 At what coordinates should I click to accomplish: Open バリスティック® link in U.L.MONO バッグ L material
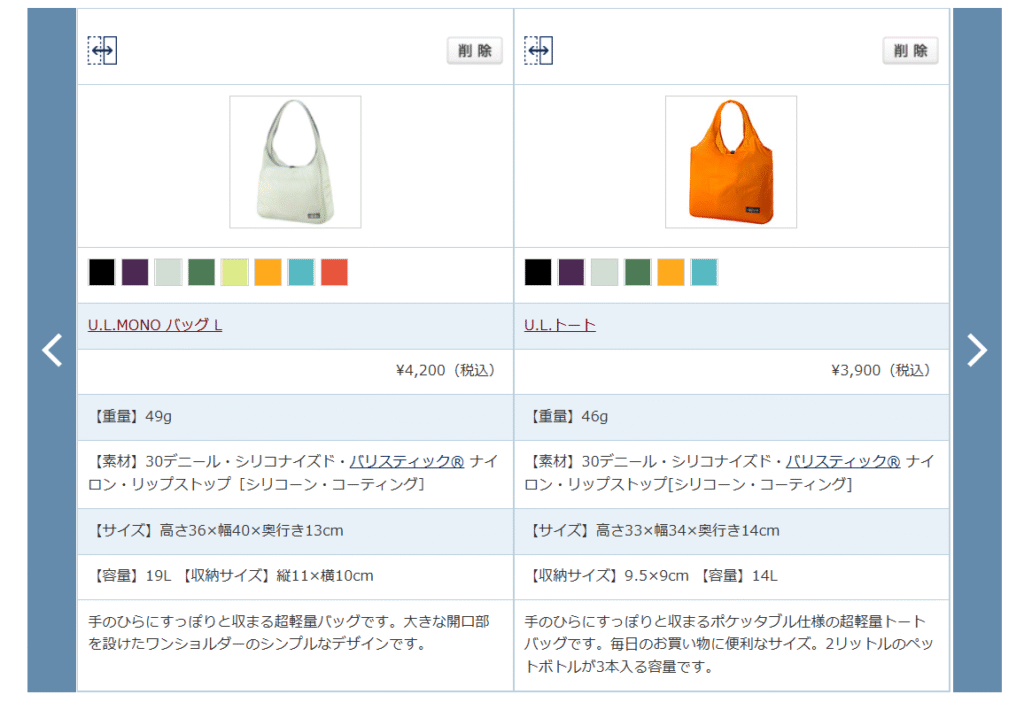pyautogui.click(x=407, y=462)
